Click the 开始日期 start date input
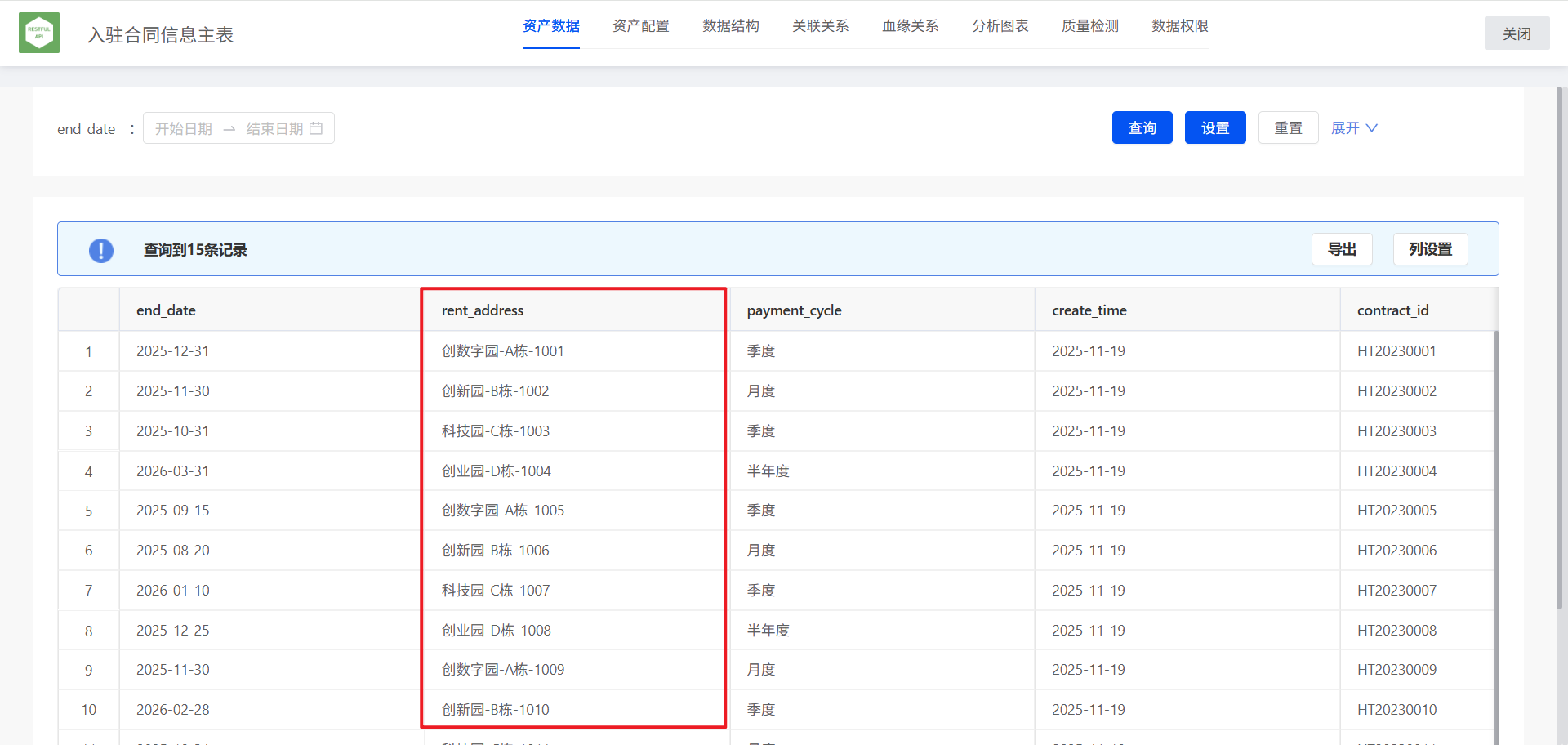1568x745 pixels. [x=184, y=128]
